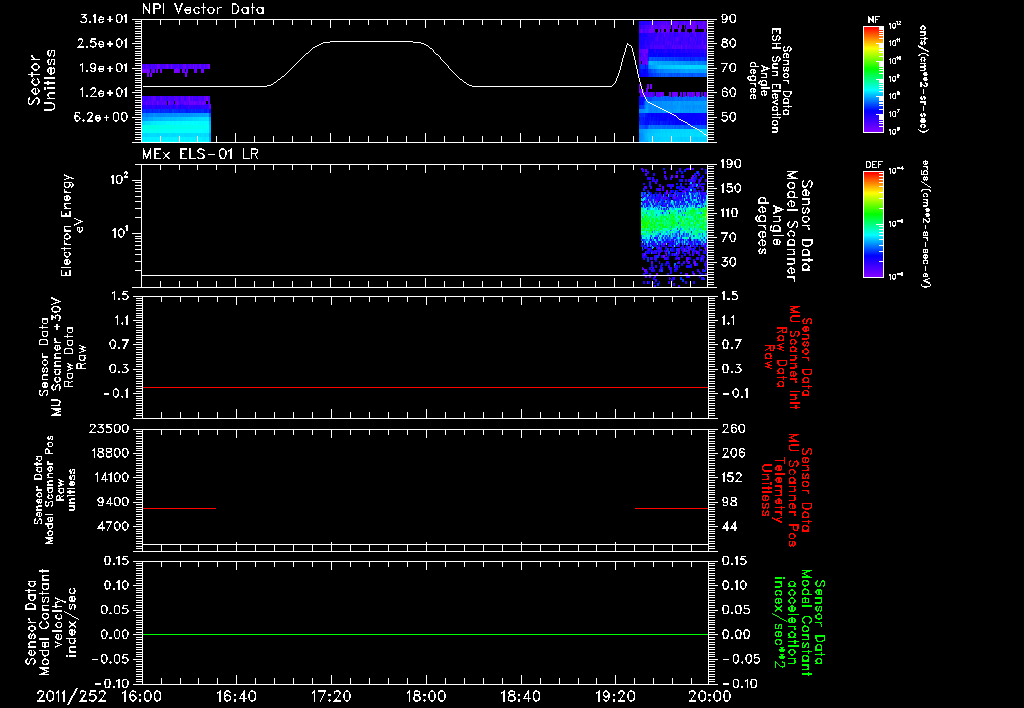Click the 19:20 time axis label
The image size is (1024, 708).
coord(615,696)
